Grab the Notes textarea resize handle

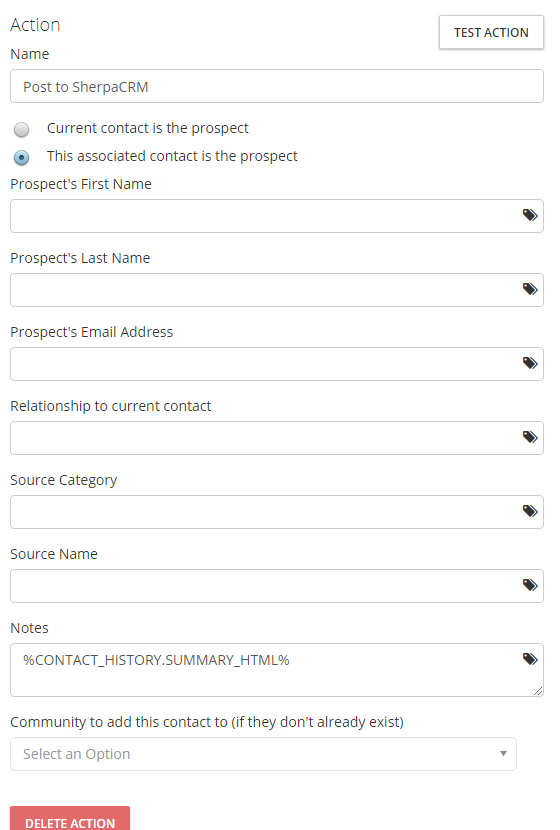click(x=538, y=691)
